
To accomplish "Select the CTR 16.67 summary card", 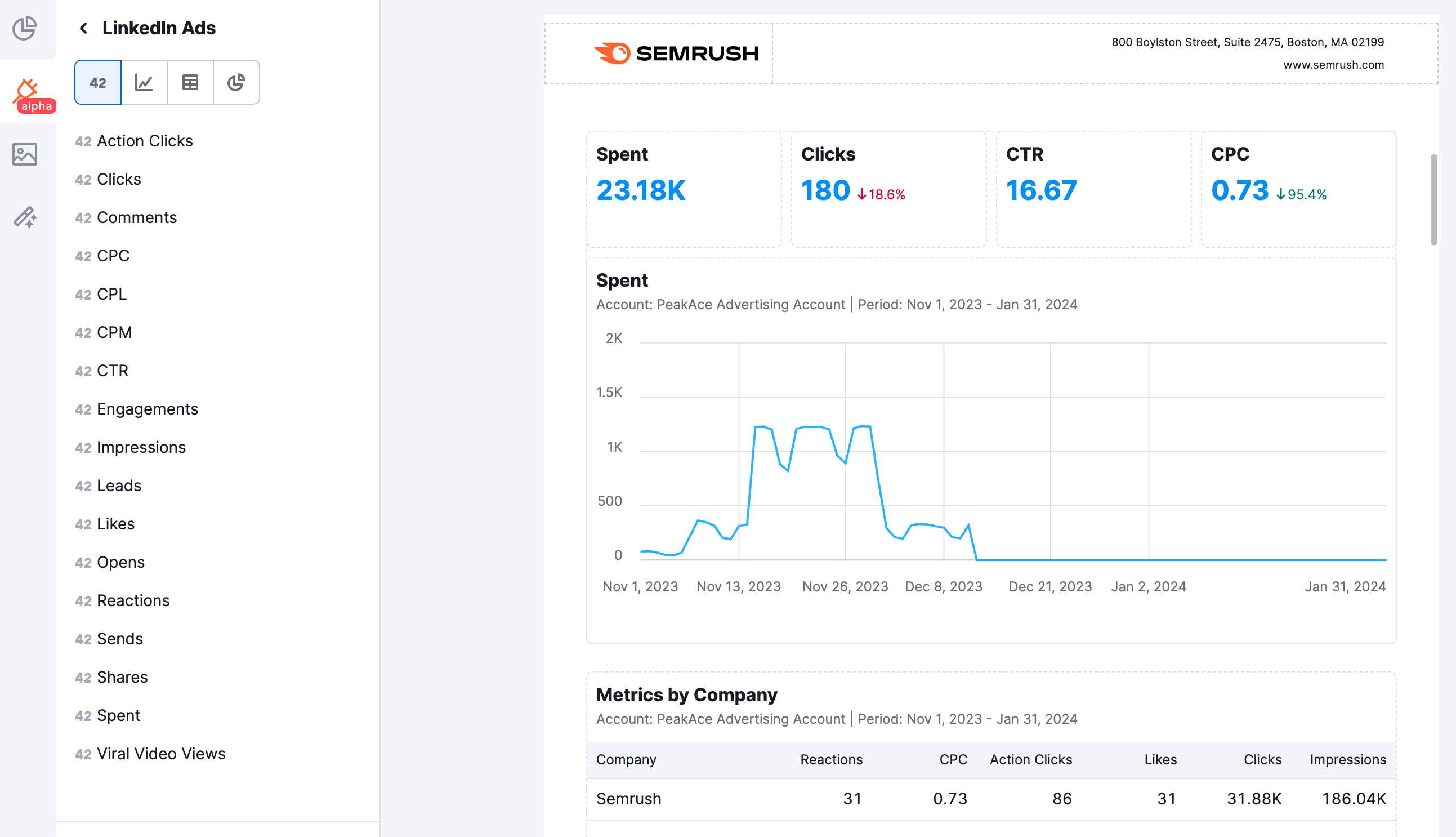I will coord(1093,189).
